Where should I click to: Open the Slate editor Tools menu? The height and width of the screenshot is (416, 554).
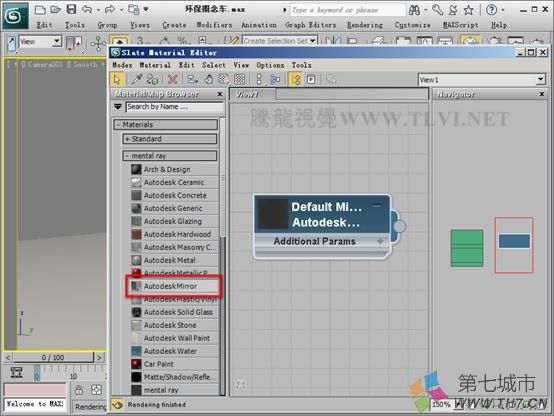tap(301, 65)
